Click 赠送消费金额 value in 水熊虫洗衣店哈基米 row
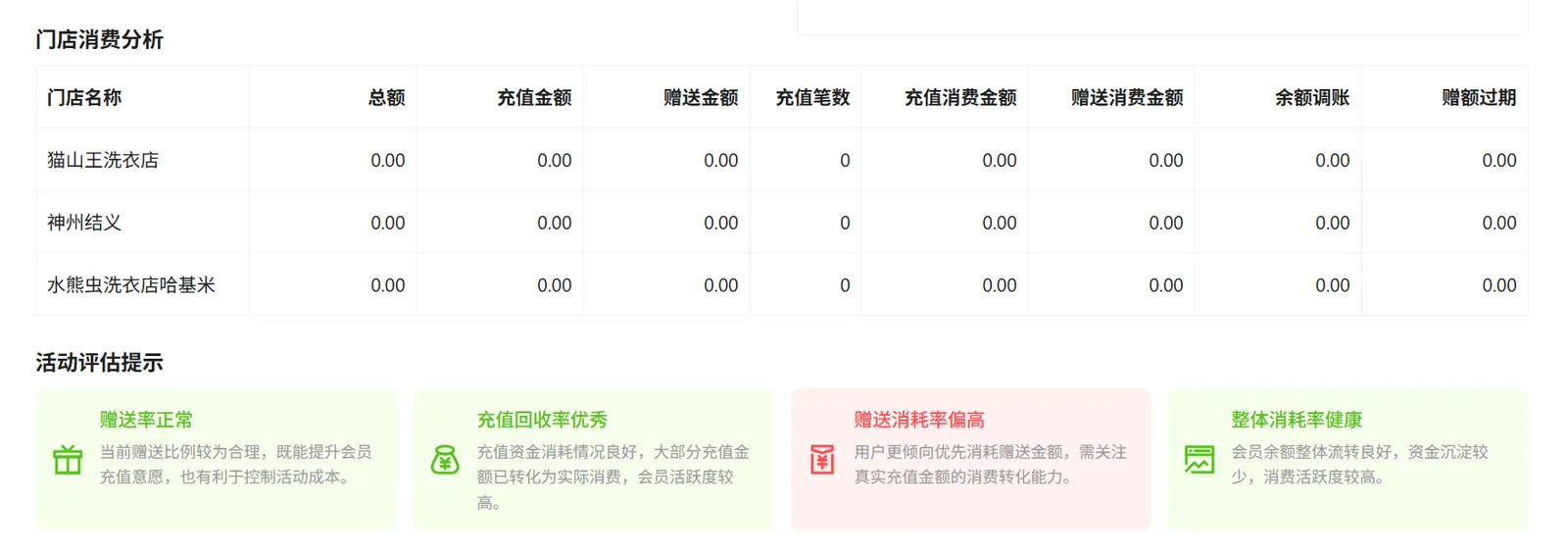The width and height of the screenshot is (1568, 554). 1166,285
